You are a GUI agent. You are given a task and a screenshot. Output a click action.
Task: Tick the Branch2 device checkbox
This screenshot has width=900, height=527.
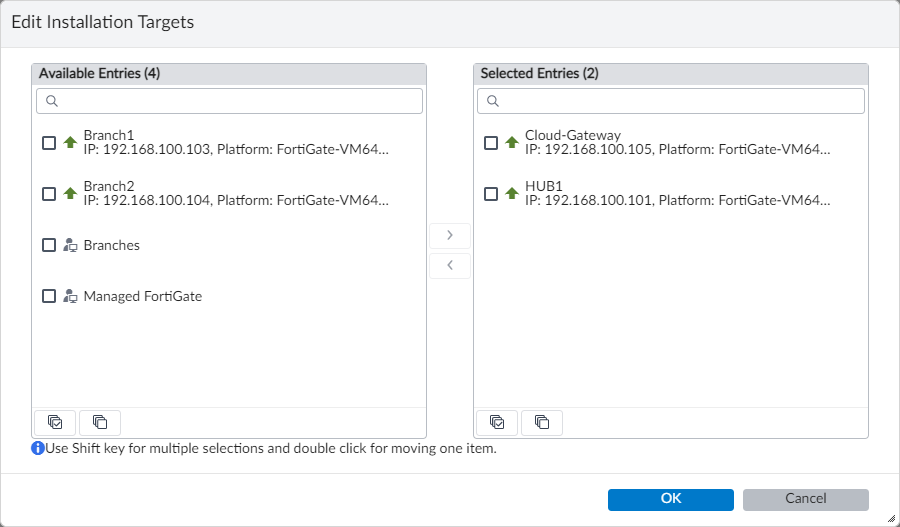[49, 194]
